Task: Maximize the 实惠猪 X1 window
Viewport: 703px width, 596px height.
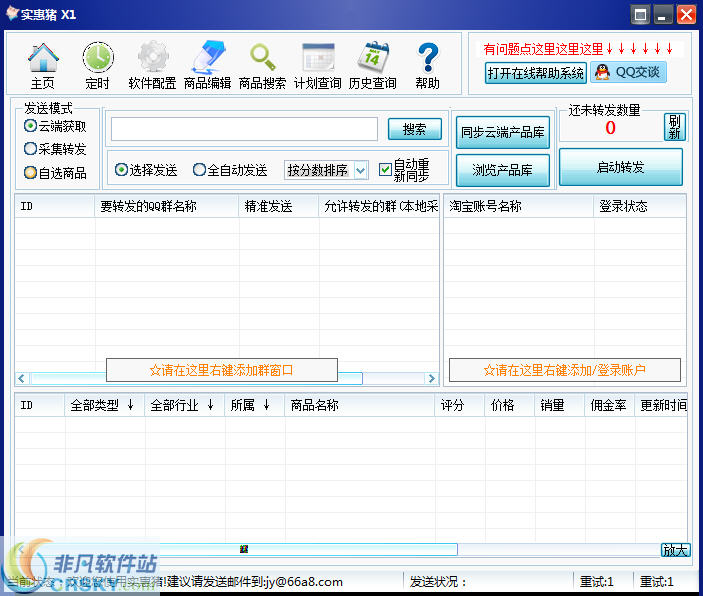Action: point(640,15)
